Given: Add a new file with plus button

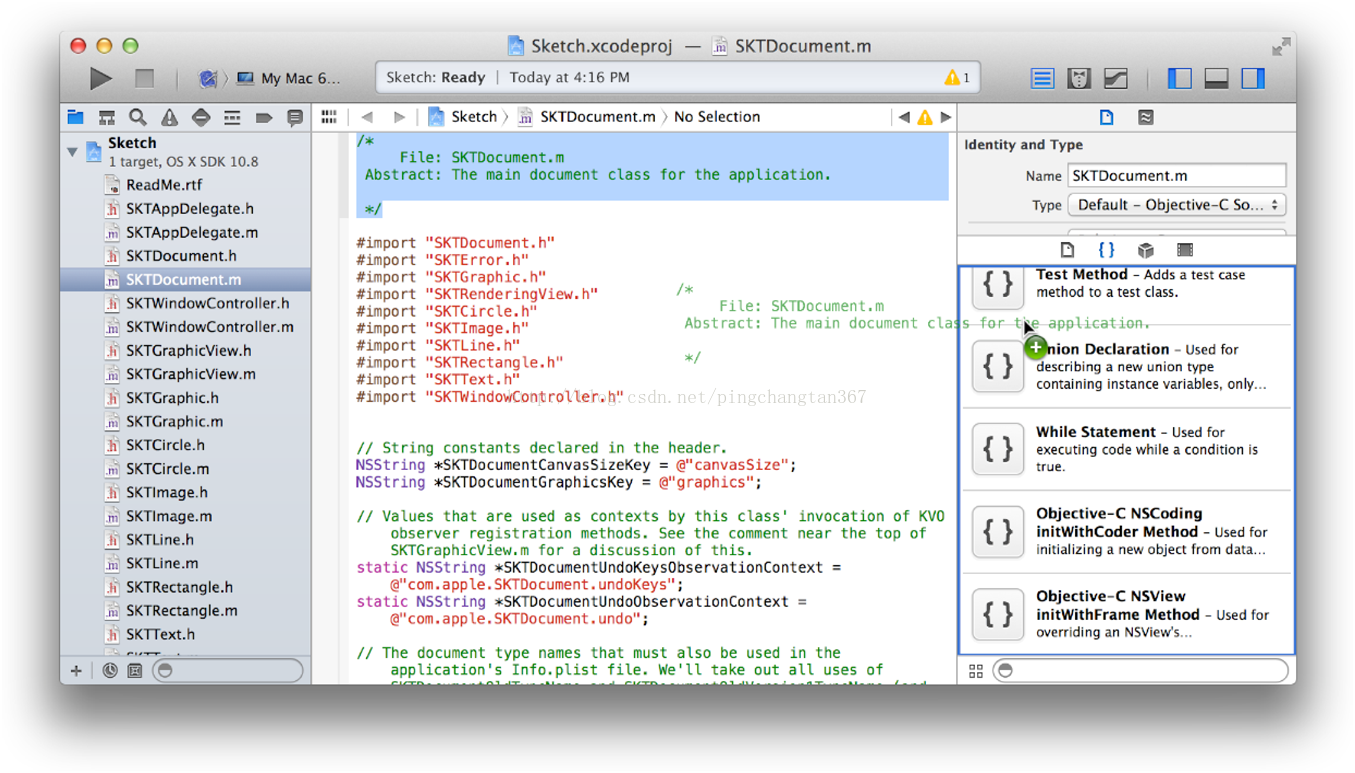Looking at the screenshot, I should (x=76, y=671).
